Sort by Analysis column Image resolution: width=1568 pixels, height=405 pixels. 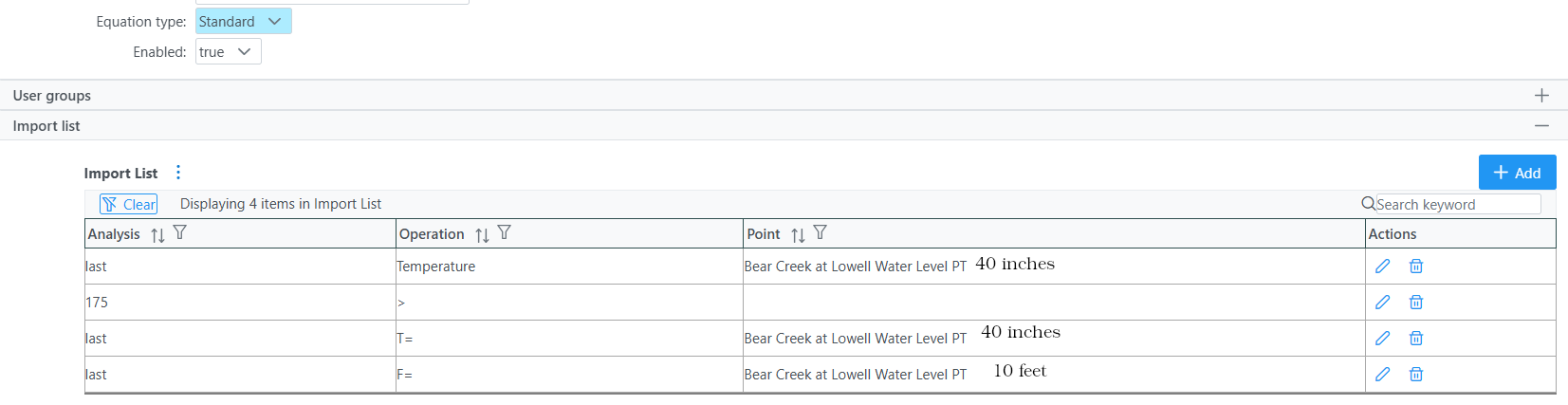point(157,234)
